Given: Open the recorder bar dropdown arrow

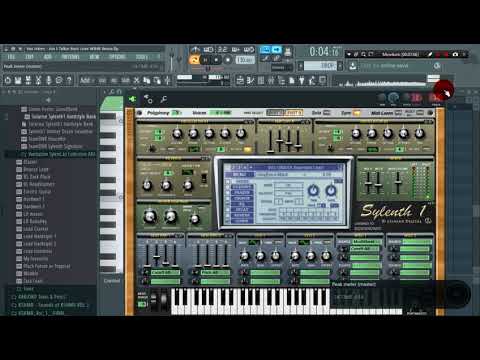Looking at the screenshot, I should click(x=349, y=54).
